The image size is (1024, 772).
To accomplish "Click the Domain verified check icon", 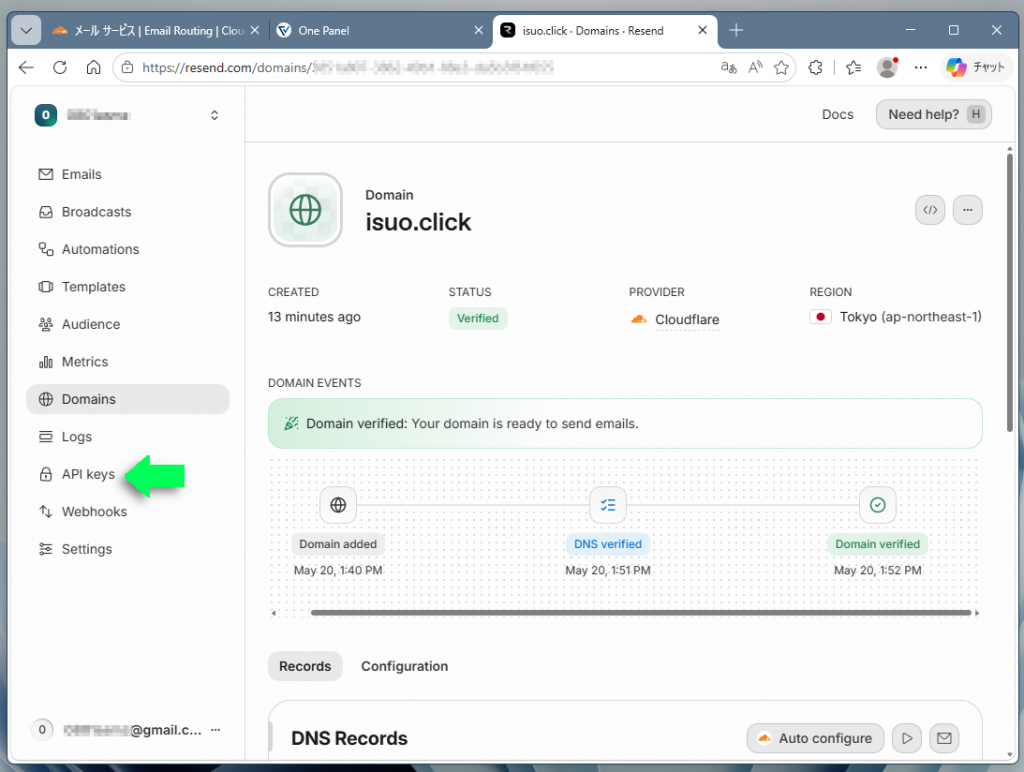I will click(877, 505).
